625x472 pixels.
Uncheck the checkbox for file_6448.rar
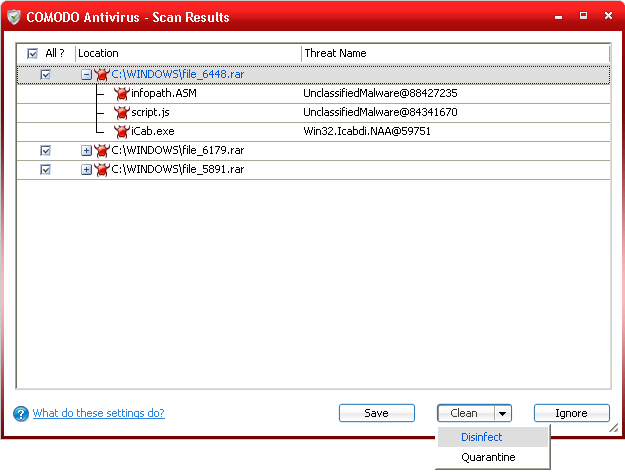(x=45, y=75)
